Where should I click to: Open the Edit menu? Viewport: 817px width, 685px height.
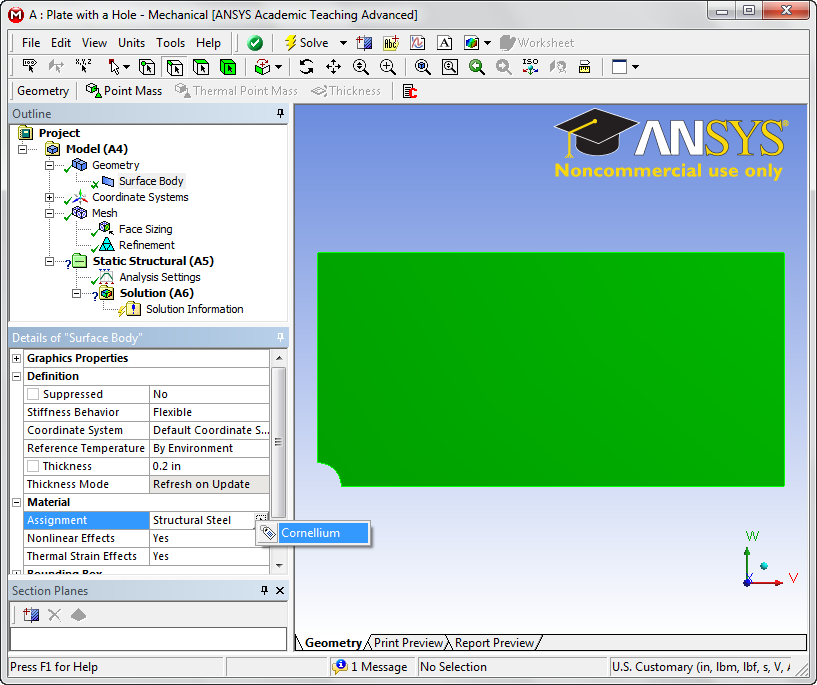click(60, 43)
